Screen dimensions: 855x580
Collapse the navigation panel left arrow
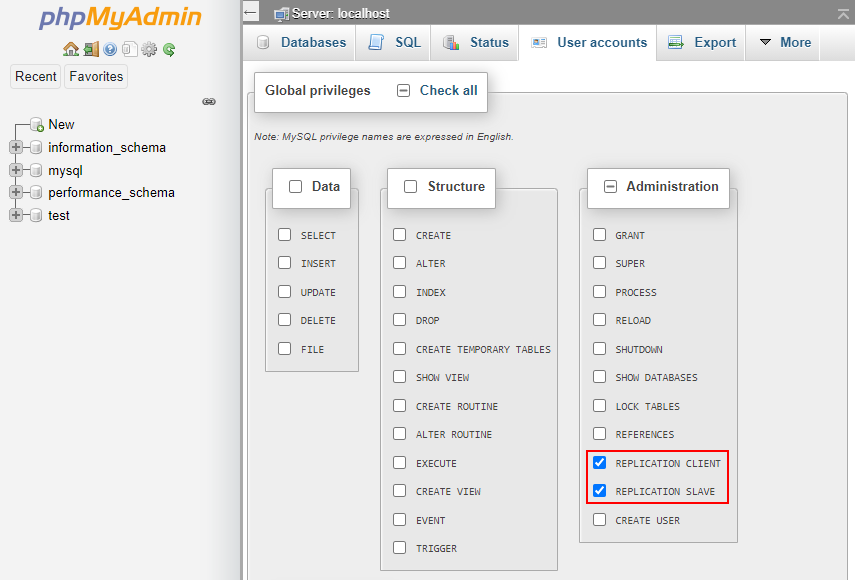[250, 12]
